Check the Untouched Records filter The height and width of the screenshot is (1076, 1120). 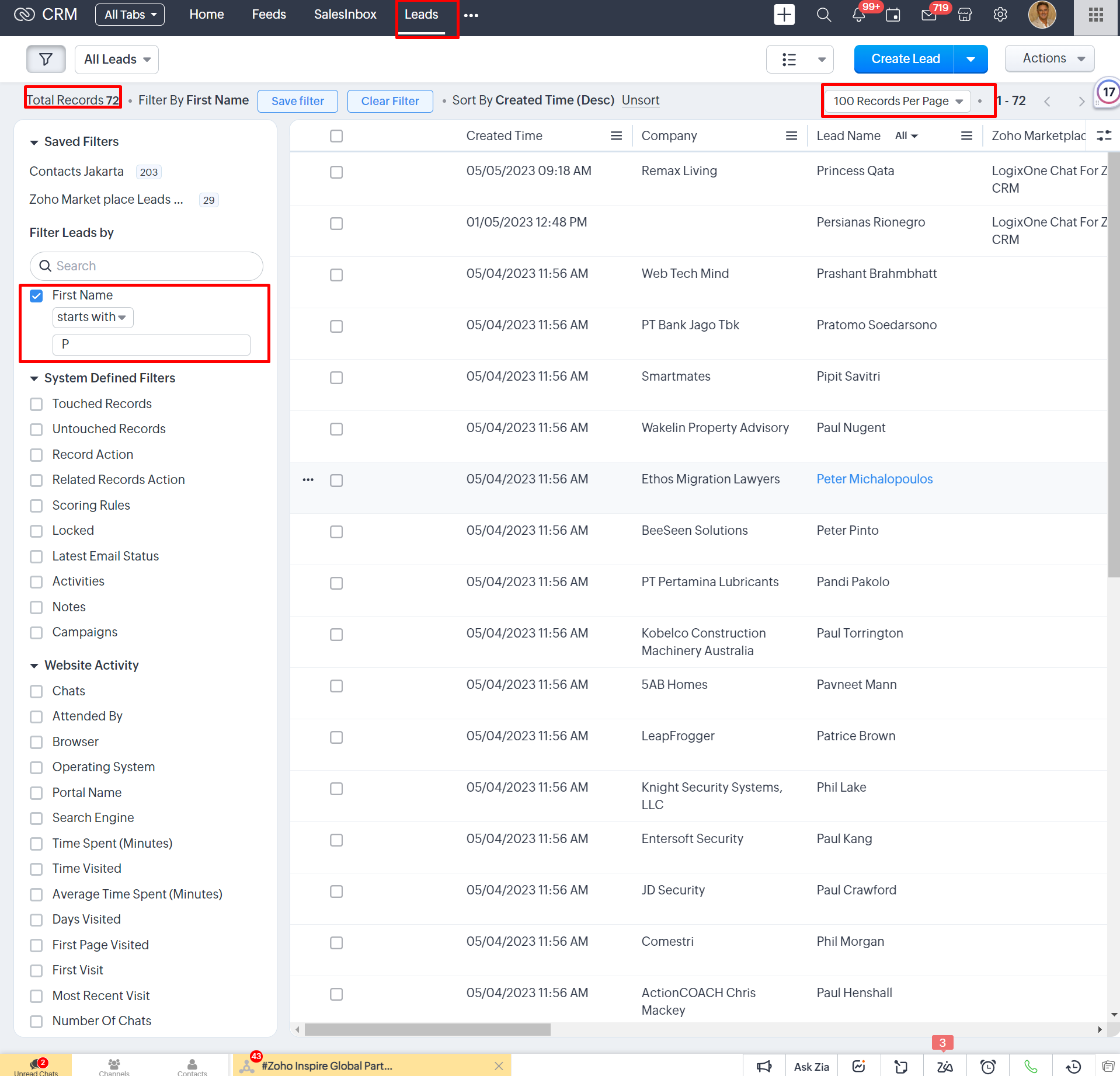(36, 429)
